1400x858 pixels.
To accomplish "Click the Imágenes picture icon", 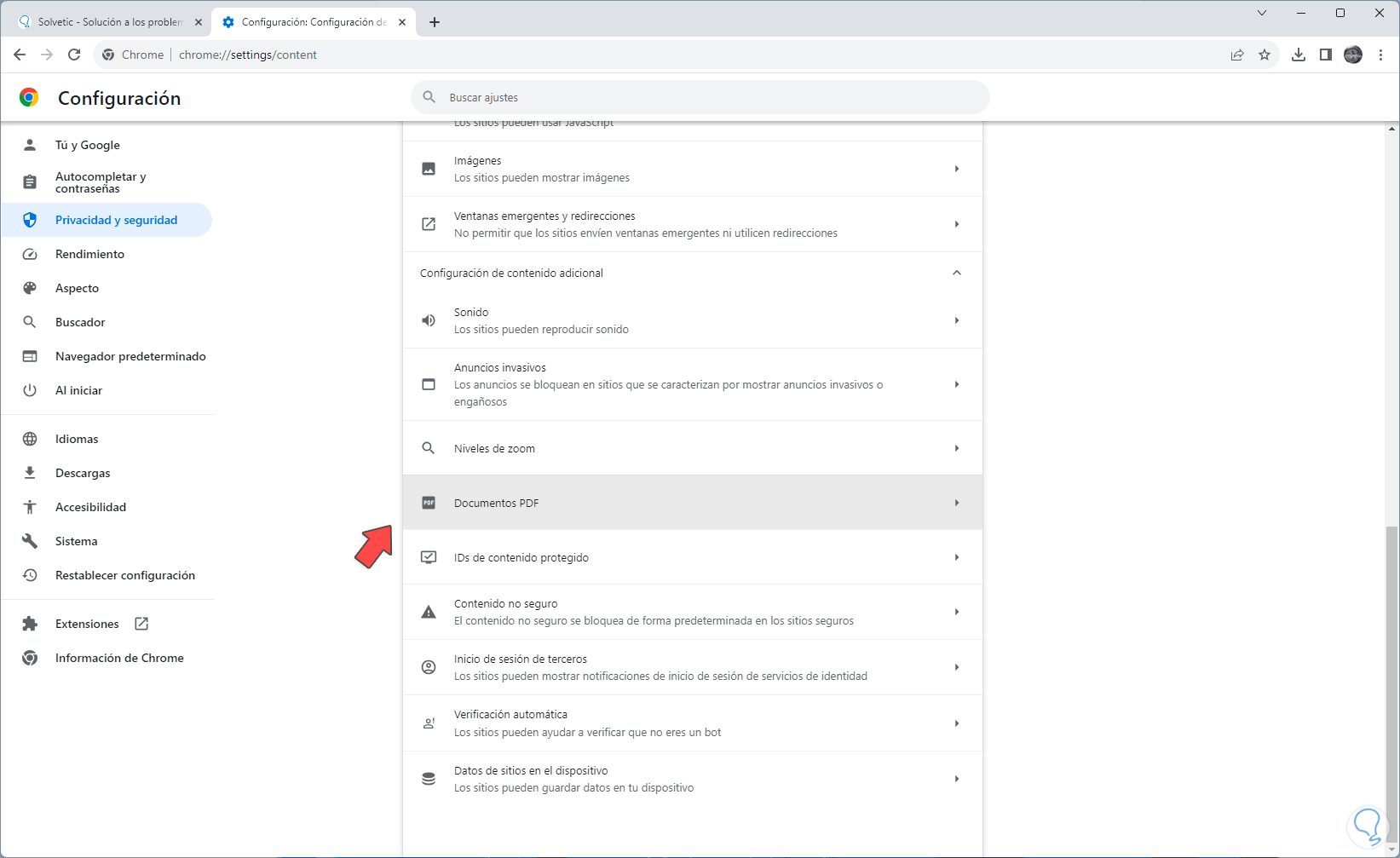I will [x=429, y=169].
